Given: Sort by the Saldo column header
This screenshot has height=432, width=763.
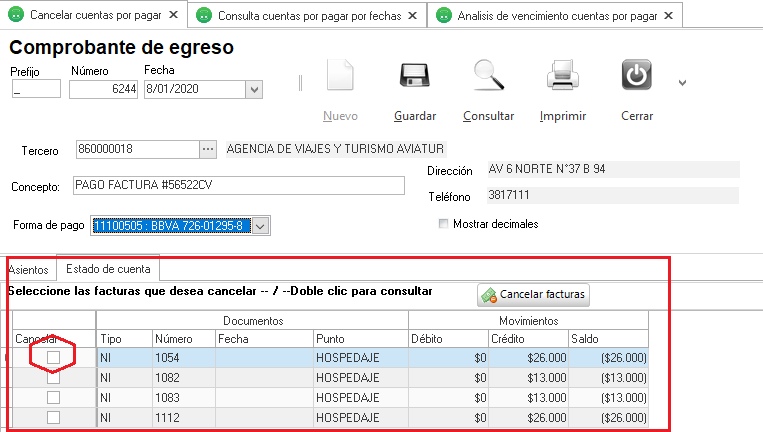Looking at the screenshot, I should [608, 339].
